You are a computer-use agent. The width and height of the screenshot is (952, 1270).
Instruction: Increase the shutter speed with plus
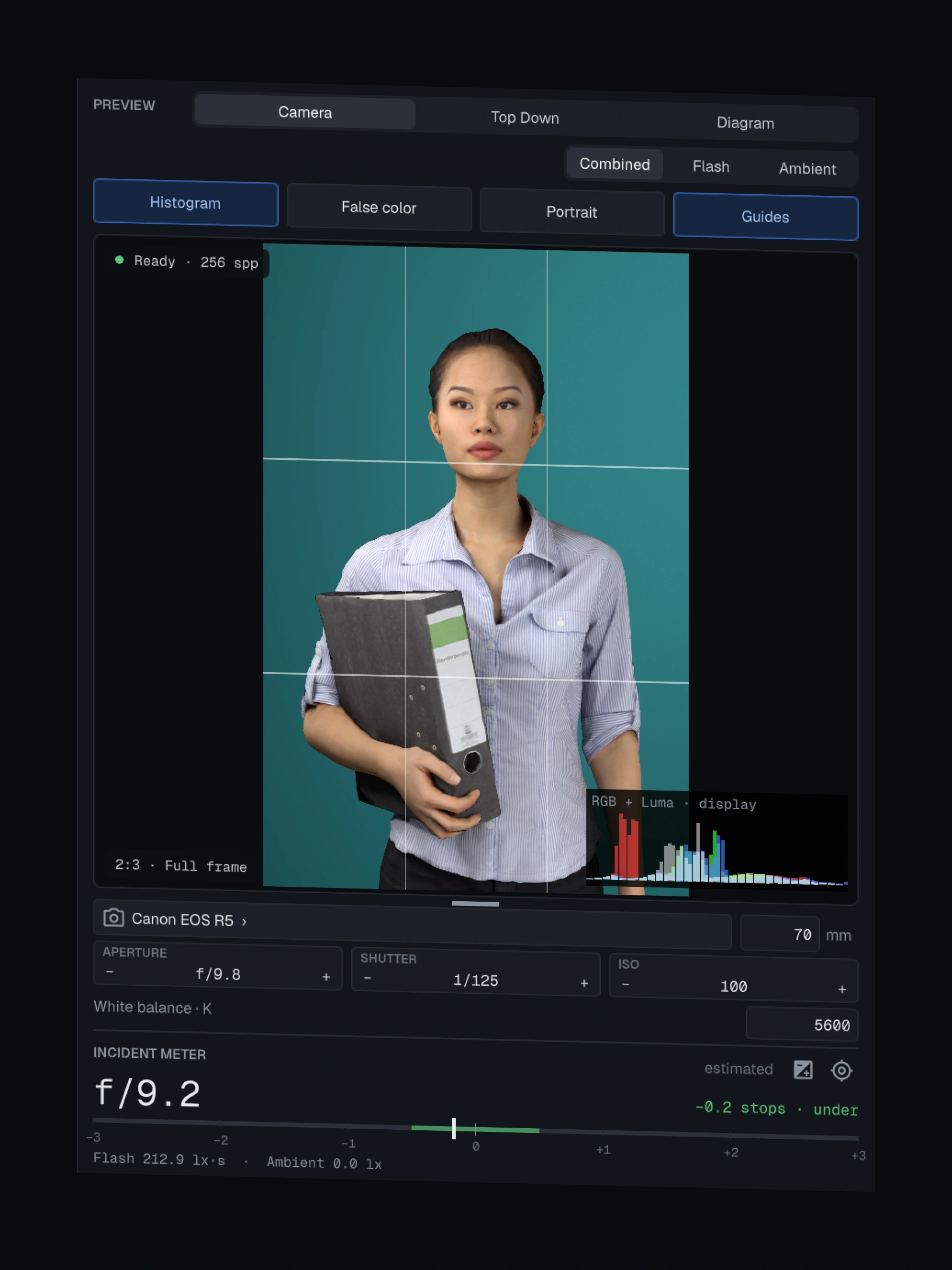[x=584, y=983]
